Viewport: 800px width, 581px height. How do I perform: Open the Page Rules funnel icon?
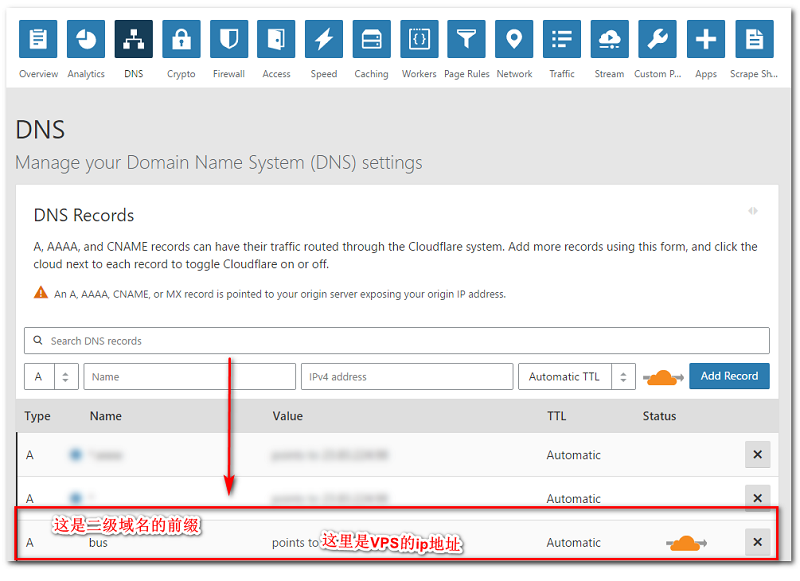(467, 40)
